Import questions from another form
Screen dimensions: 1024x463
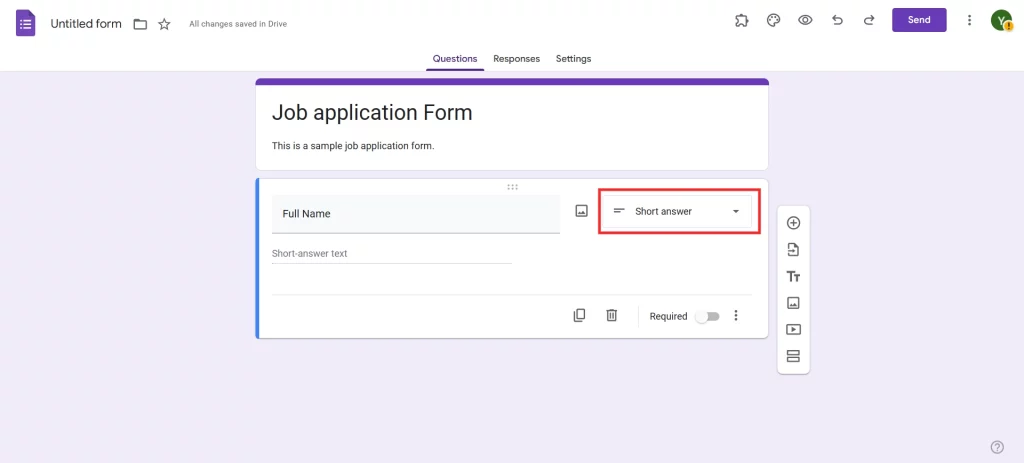tap(793, 249)
